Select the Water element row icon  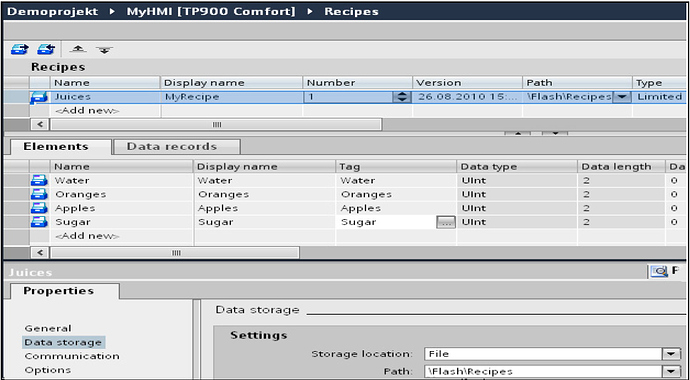pos(39,180)
